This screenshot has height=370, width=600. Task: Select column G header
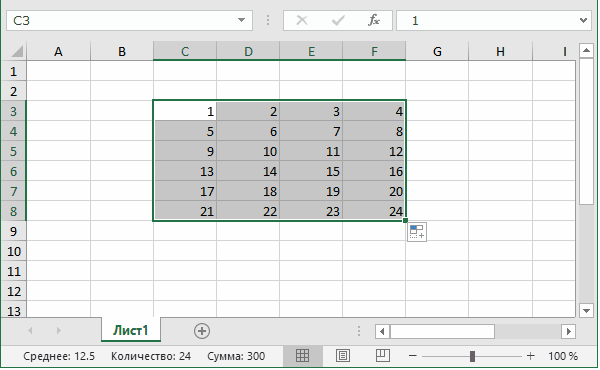click(437, 51)
